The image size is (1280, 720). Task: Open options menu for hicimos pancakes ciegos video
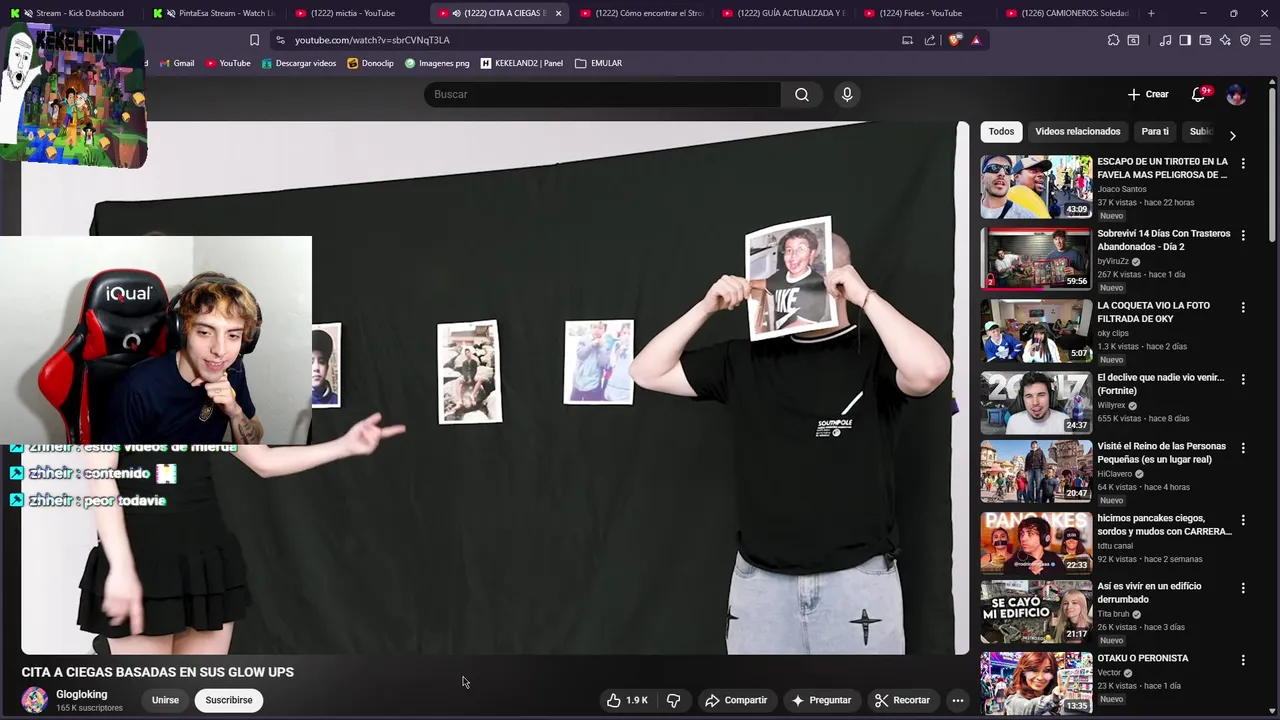[x=1243, y=520]
